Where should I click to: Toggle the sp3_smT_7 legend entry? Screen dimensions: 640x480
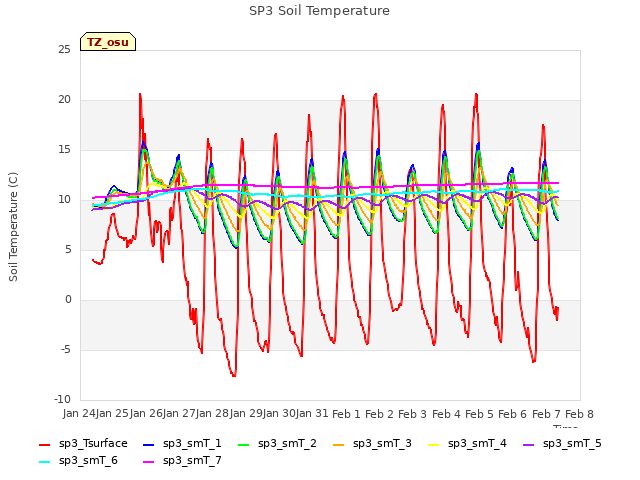pyautogui.click(x=182, y=461)
